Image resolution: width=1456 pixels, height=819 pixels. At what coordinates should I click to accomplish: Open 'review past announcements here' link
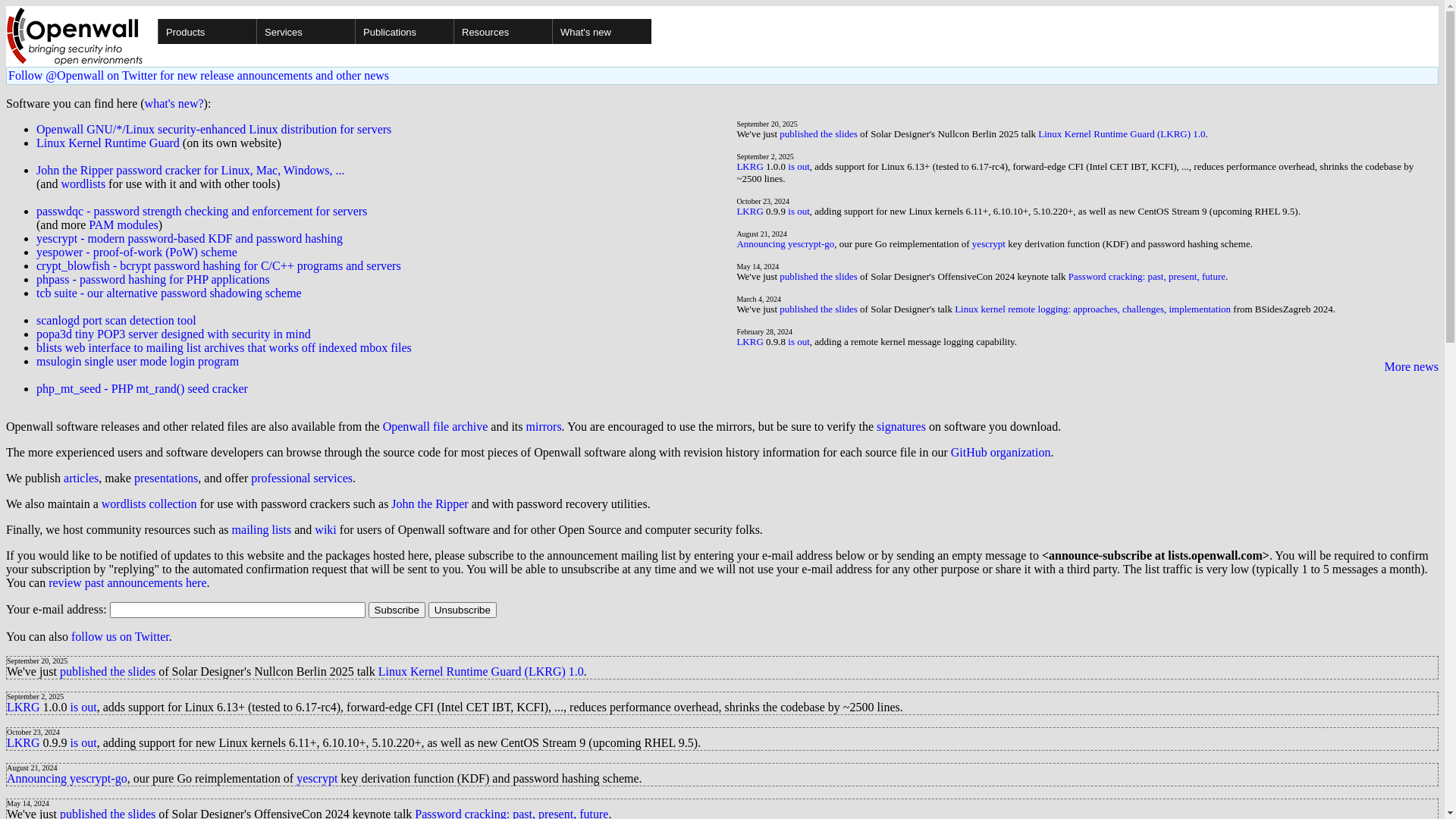pos(127,583)
